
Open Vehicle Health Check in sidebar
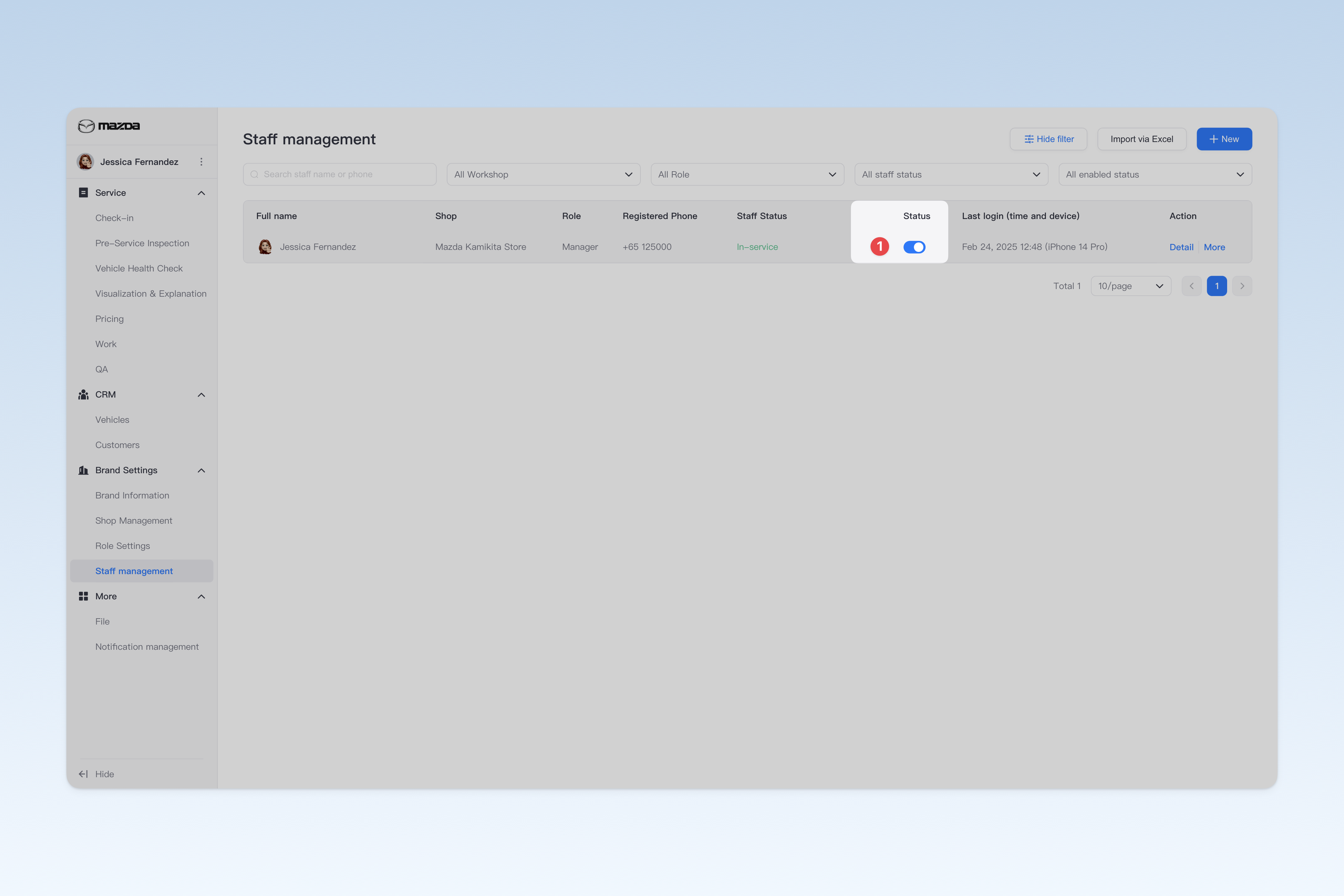click(139, 268)
